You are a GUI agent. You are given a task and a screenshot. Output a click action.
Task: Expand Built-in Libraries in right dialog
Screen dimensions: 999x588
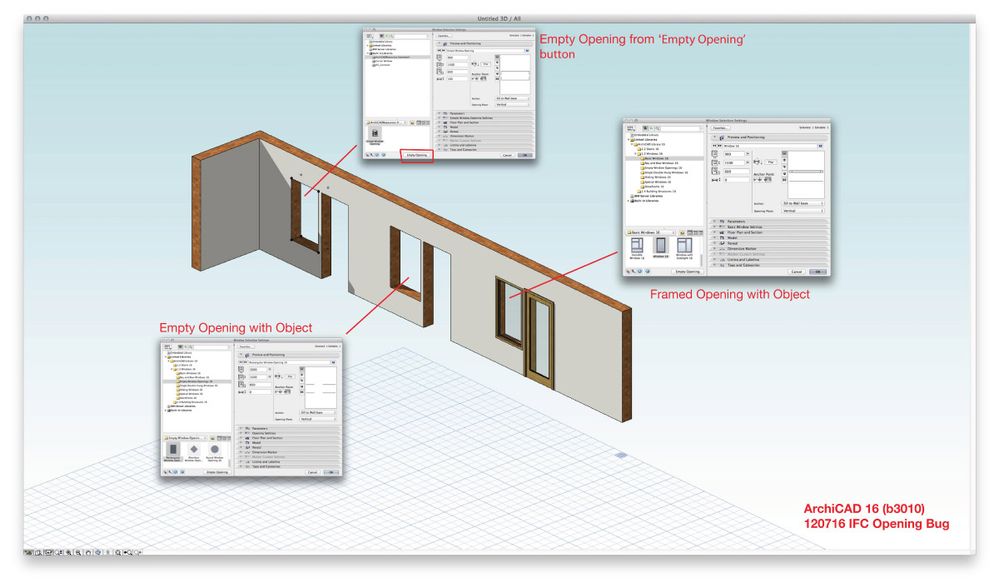[x=629, y=201]
